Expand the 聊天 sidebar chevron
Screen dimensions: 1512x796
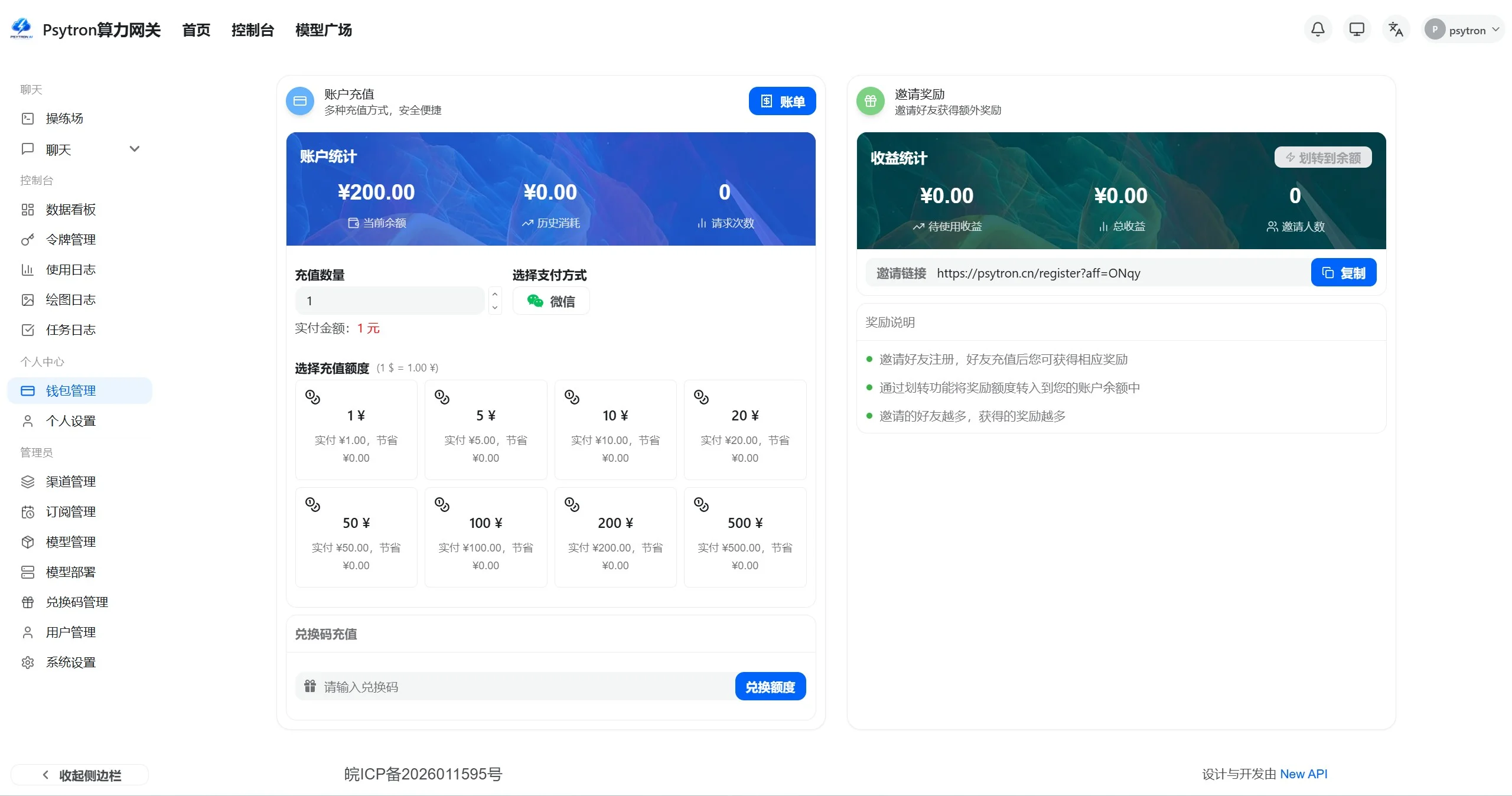point(135,149)
